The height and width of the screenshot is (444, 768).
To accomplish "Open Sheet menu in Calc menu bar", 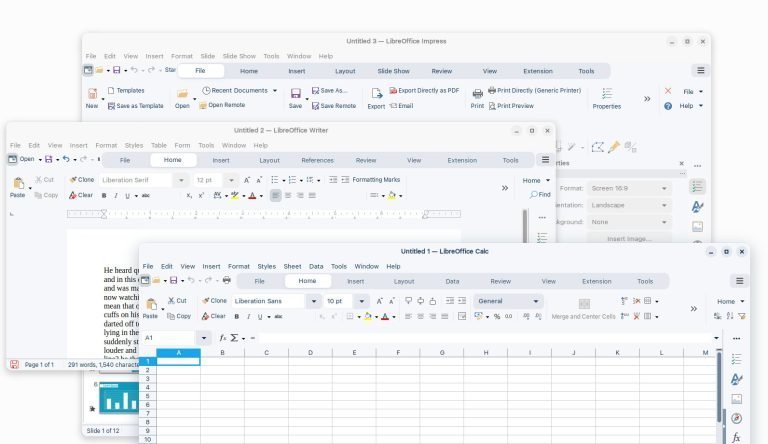I will 292,266.
